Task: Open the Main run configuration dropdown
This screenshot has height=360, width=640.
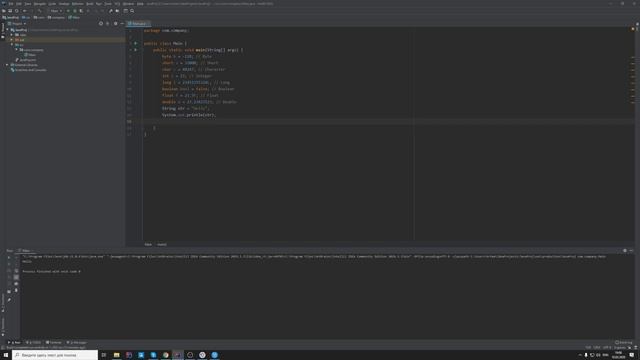Action: (56, 11)
